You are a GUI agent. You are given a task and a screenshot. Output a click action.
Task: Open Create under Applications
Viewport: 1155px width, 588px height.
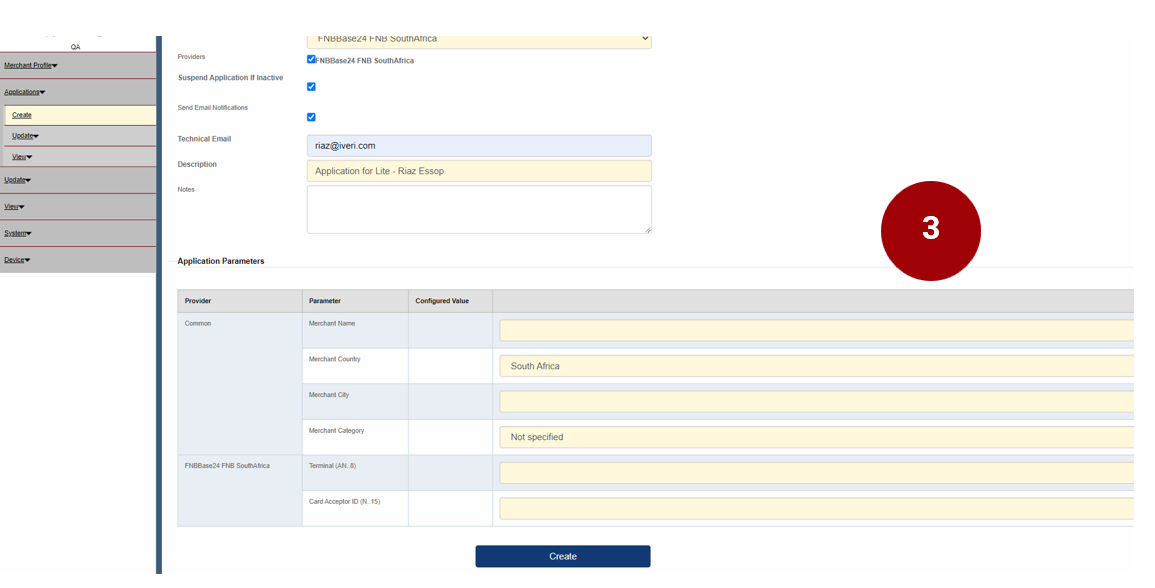(x=22, y=115)
